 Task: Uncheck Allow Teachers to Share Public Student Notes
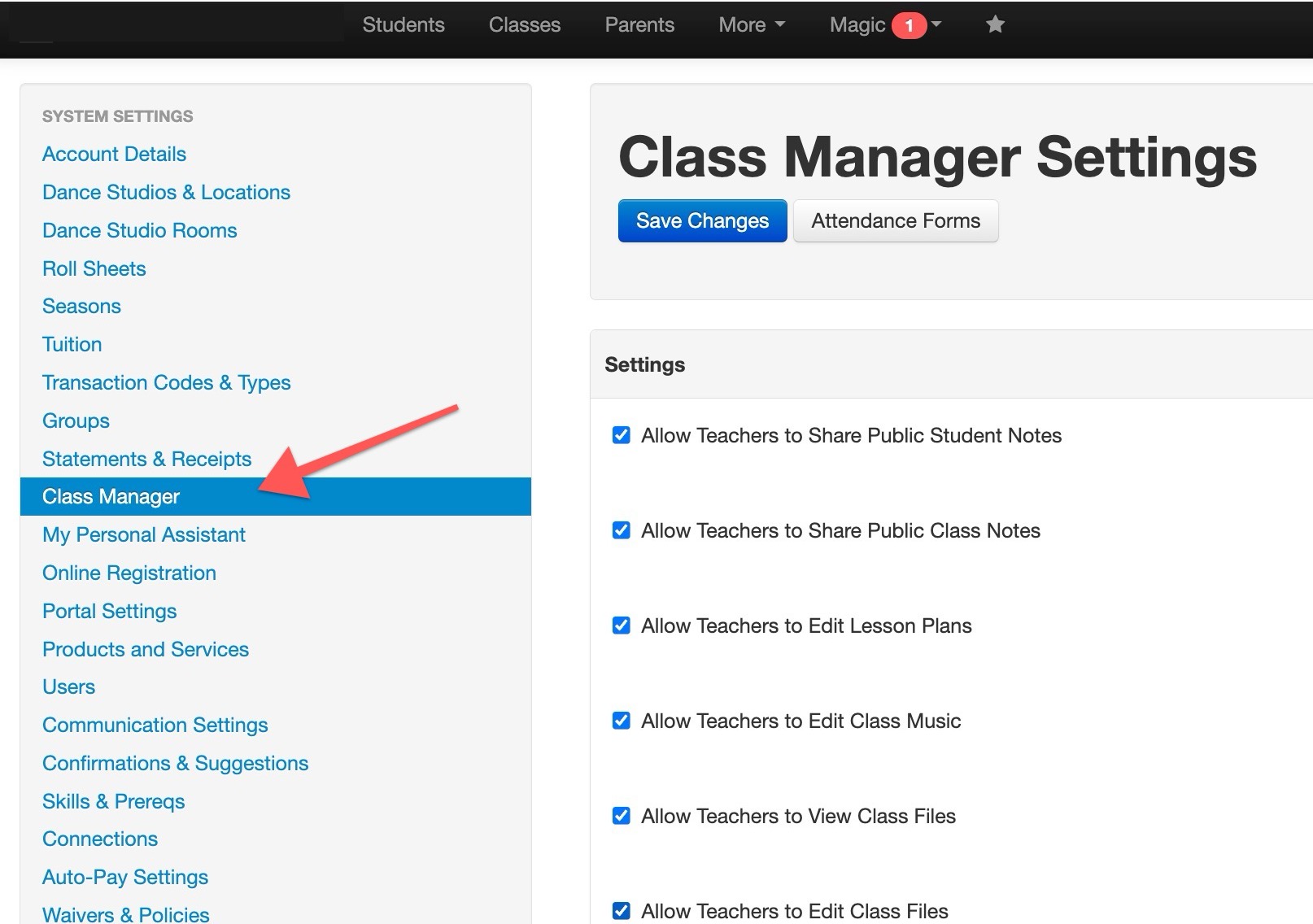(x=622, y=435)
